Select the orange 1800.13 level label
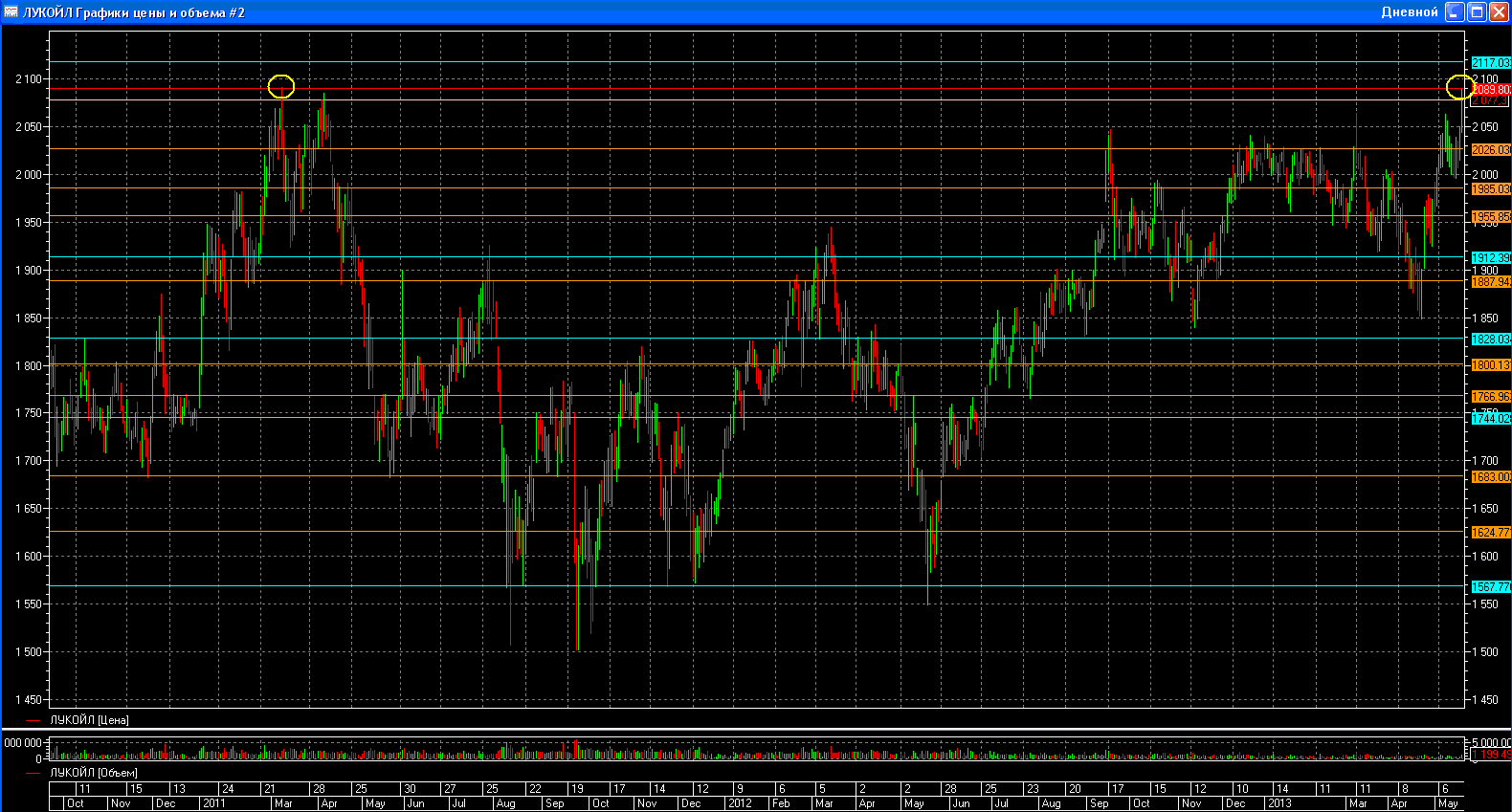Screen dimensions: 1512x812 pyautogui.click(x=1490, y=365)
